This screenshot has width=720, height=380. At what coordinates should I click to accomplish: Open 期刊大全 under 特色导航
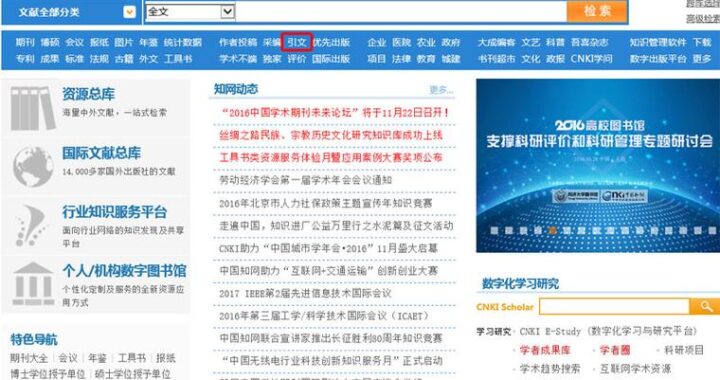(29, 358)
